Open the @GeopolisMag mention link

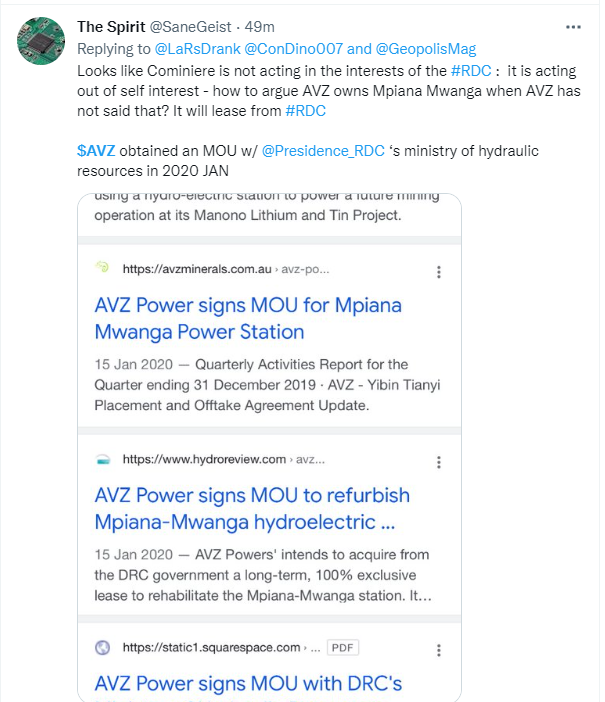tap(426, 49)
